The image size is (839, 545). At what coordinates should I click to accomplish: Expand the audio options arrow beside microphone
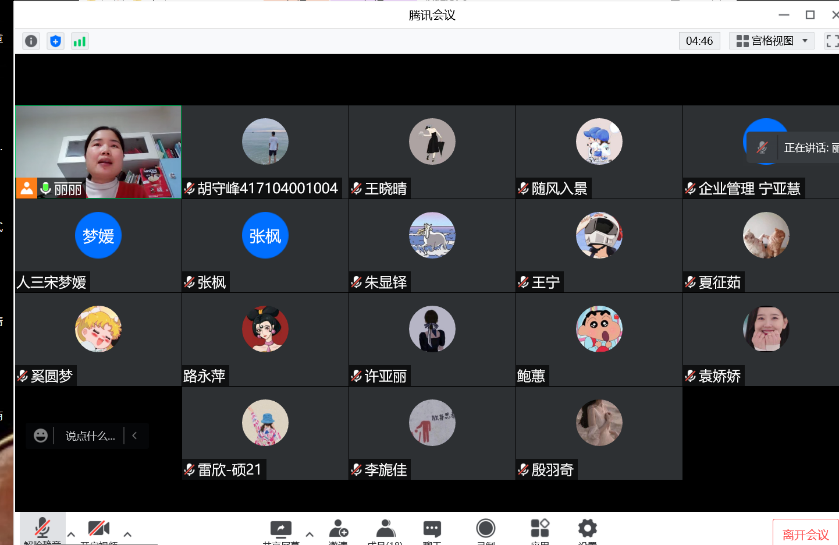click(71, 534)
